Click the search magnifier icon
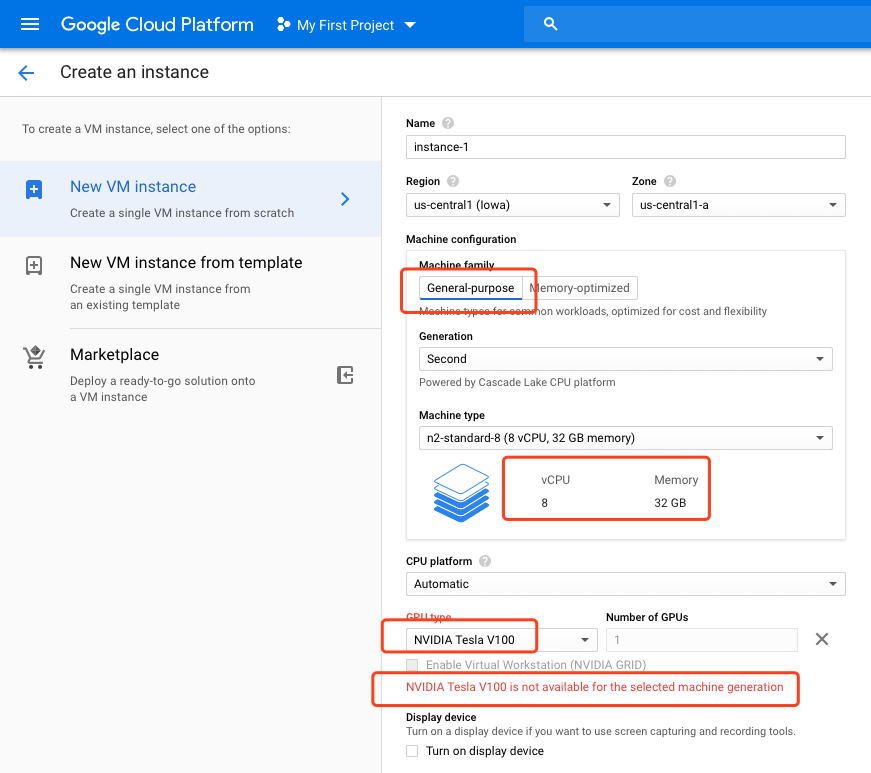This screenshot has height=773, width=871. (x=550, y=24)
